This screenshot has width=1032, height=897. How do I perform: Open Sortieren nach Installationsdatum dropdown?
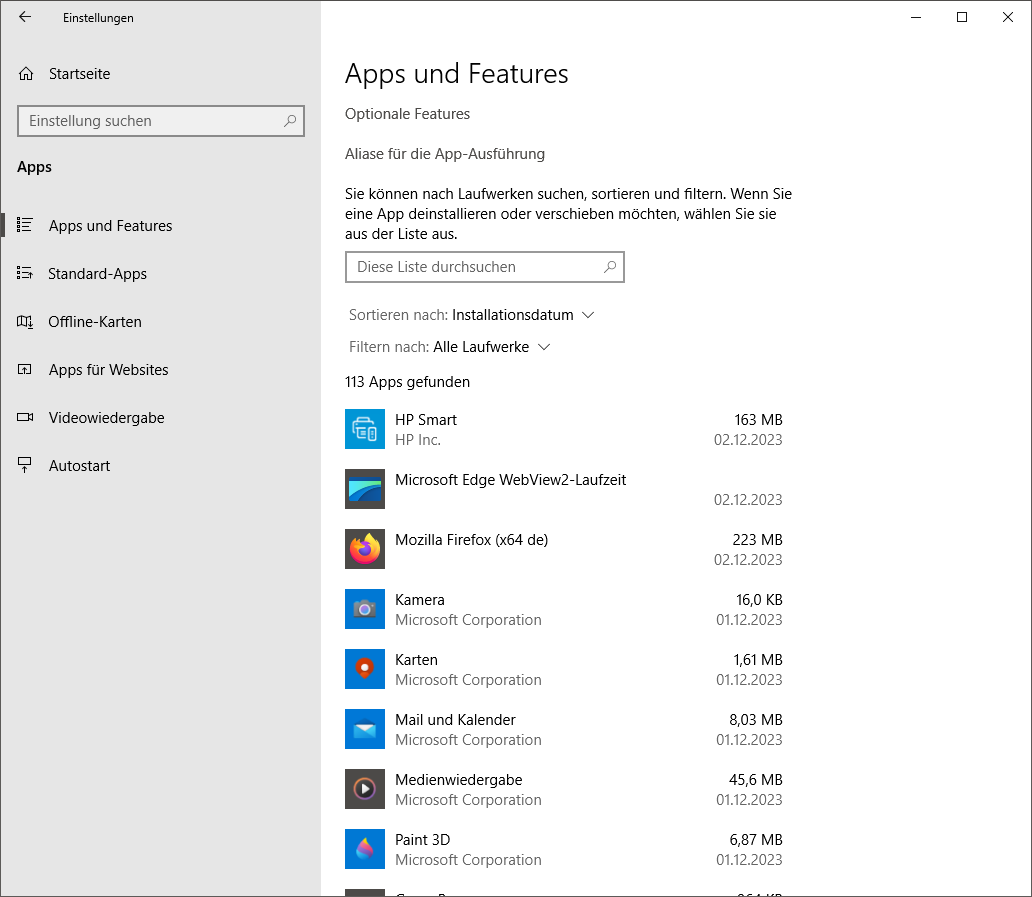471,315
